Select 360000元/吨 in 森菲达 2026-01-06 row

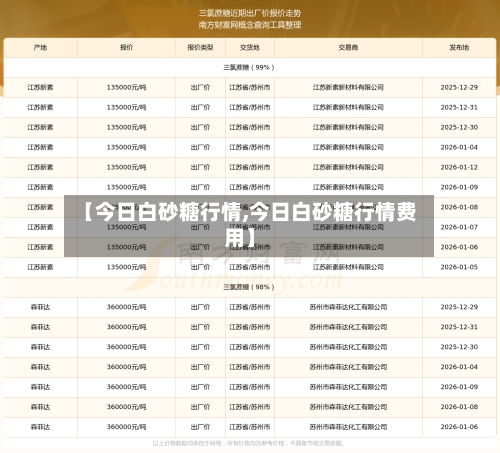126,427
